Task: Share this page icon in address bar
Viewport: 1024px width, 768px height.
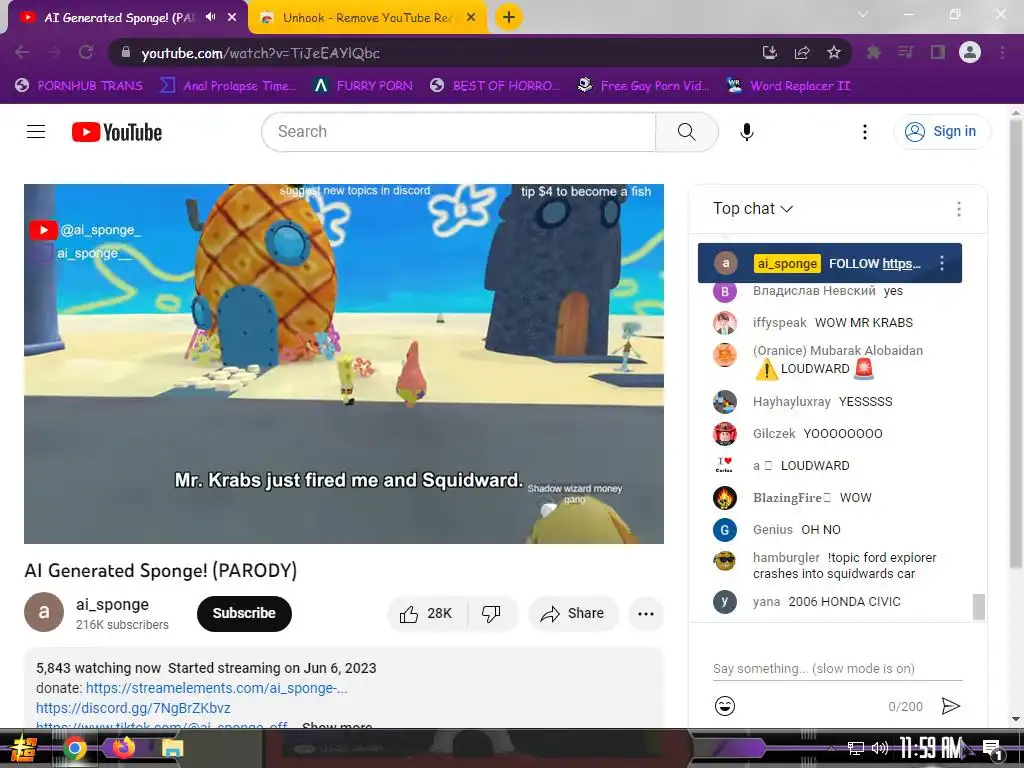Action: (802, 52)
